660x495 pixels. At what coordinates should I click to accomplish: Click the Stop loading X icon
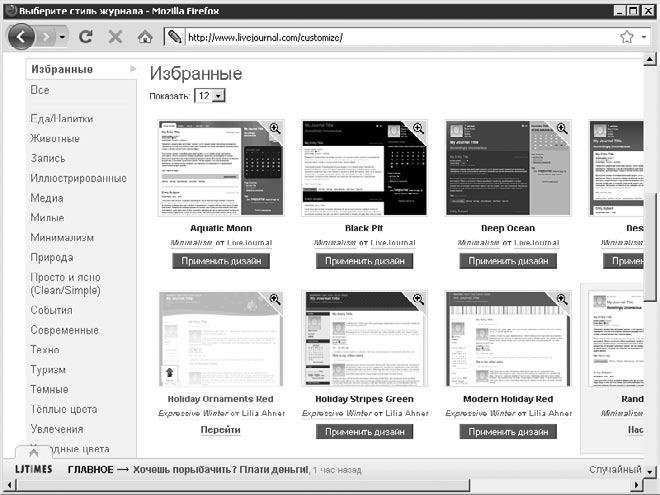point(115,37)
